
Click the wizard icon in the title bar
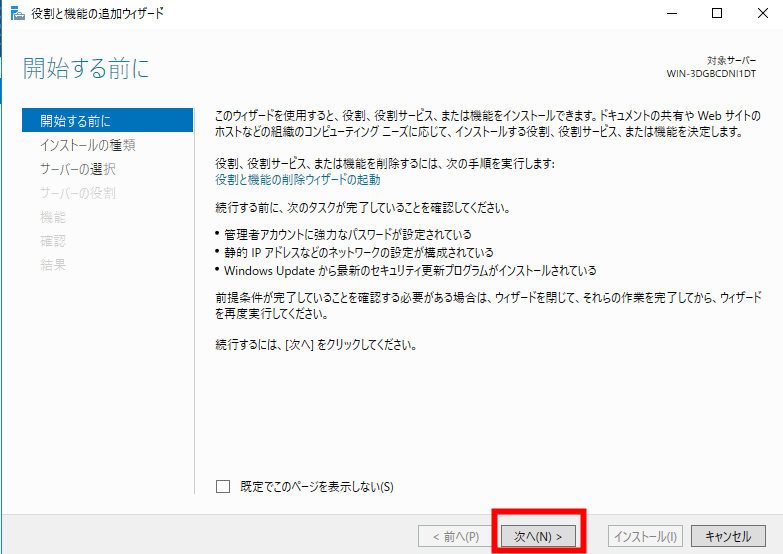(x=17, y=13)
